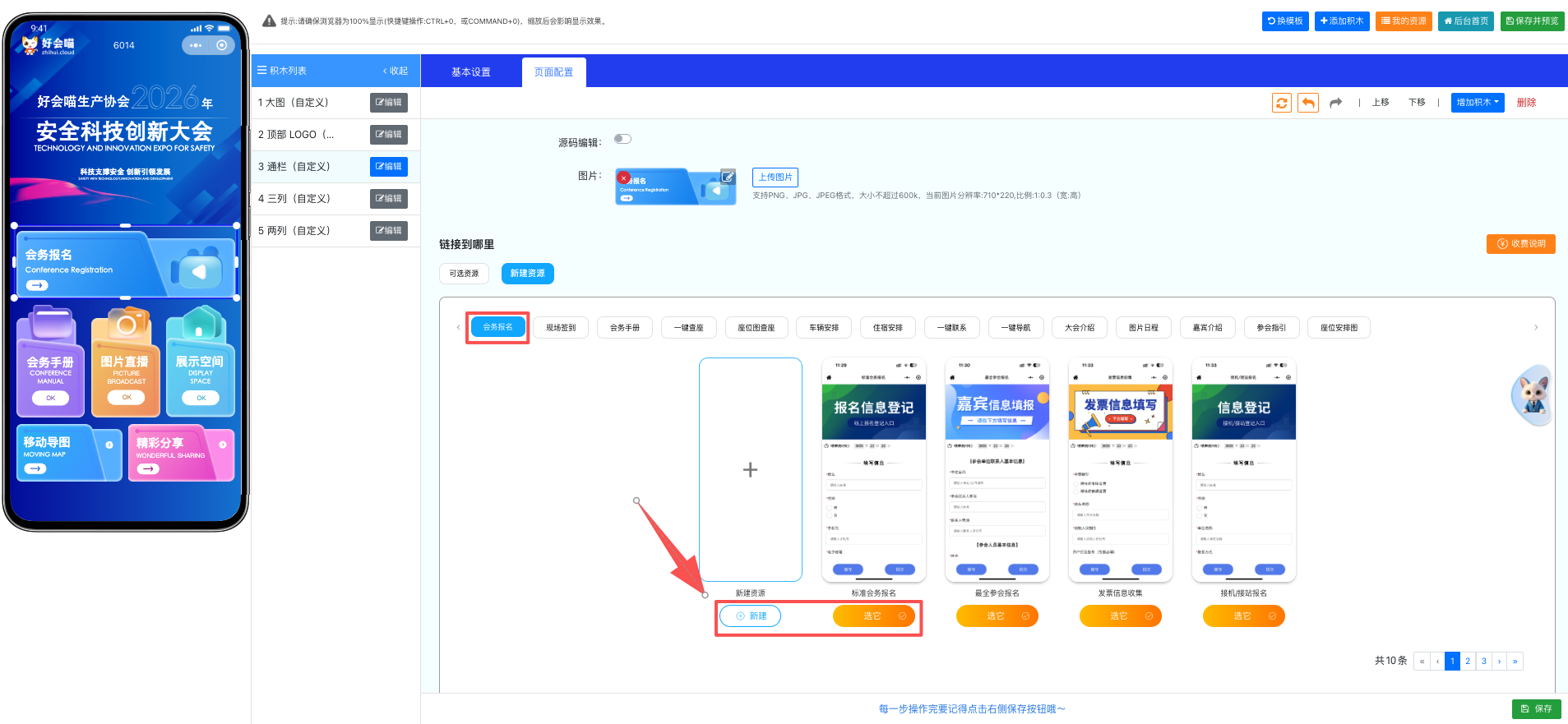Click the 上传图片 button
Image resolution: width=1568 pixels, height=724 pixels.
click(x=775, y=178)
